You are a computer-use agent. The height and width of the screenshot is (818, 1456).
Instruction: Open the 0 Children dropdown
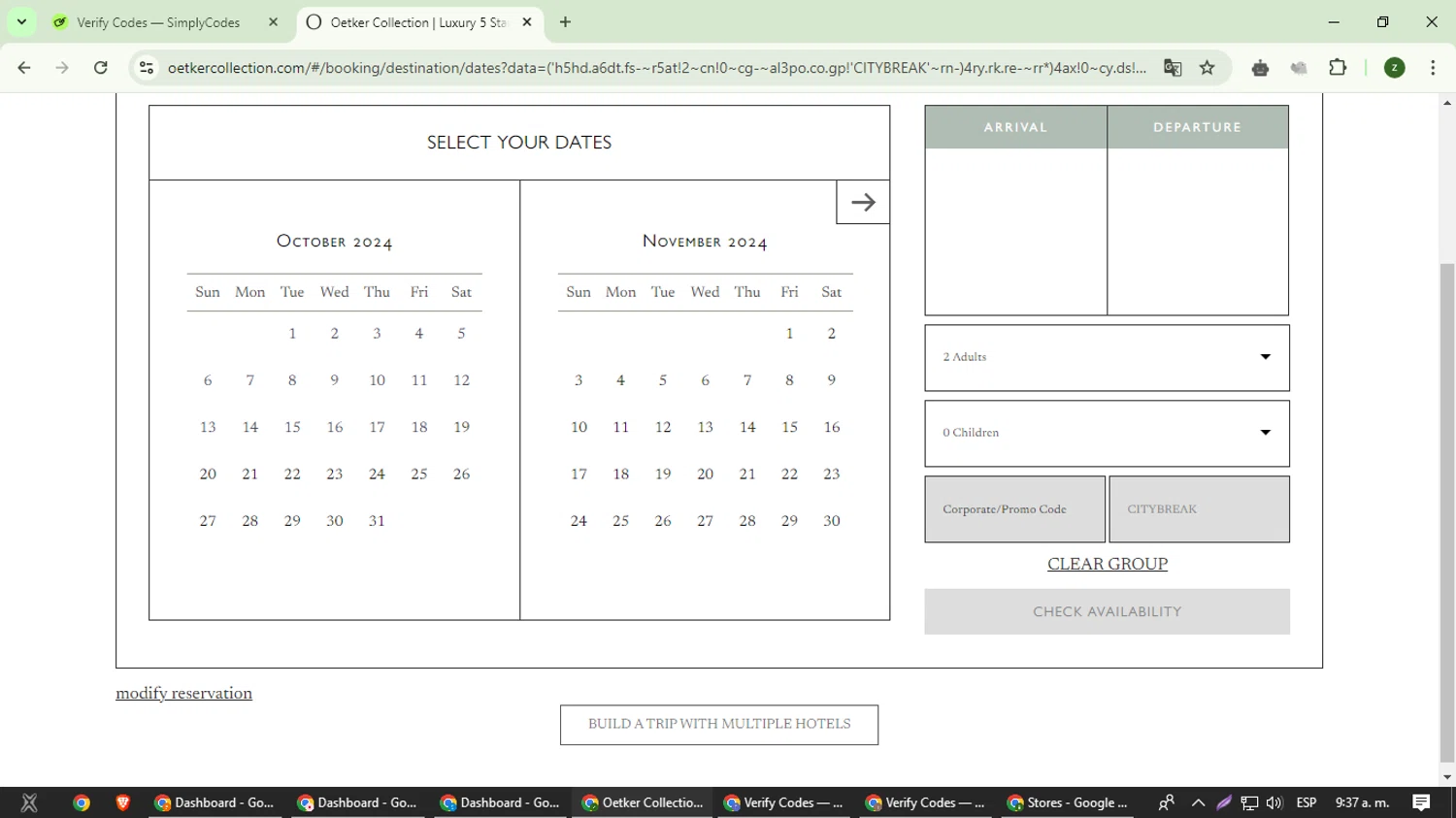coord(1107,434)
